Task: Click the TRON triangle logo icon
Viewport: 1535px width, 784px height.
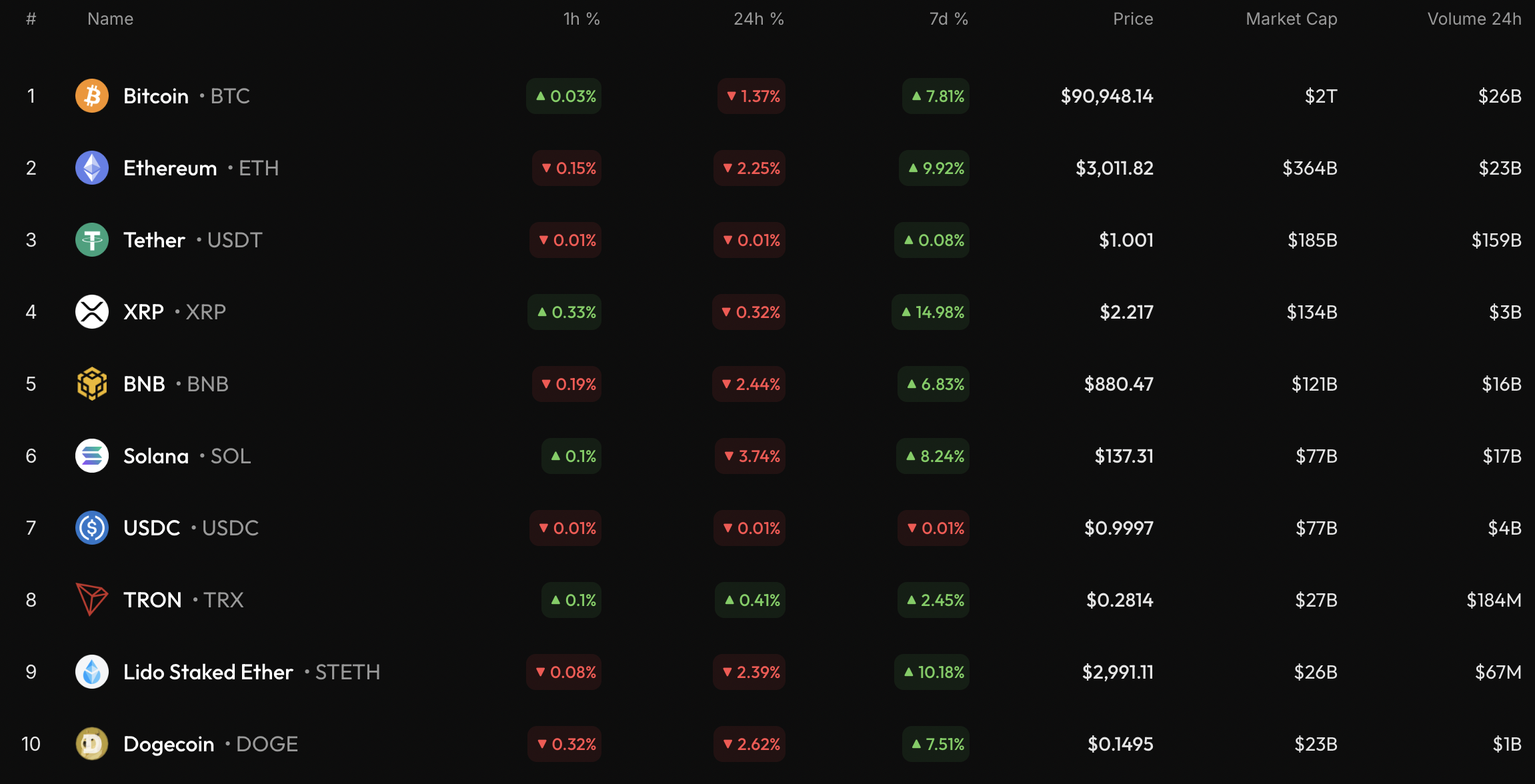Action: coord(92,600)
